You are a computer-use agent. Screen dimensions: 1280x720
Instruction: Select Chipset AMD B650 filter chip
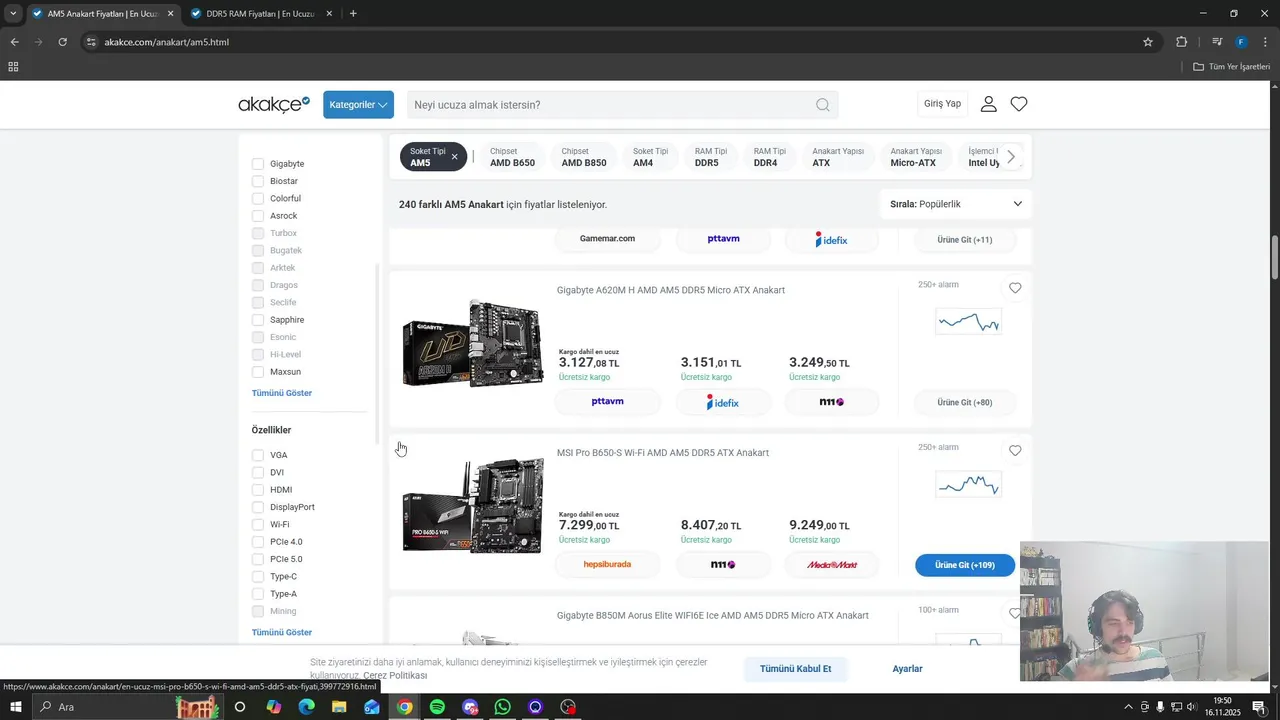click(512, 157)
